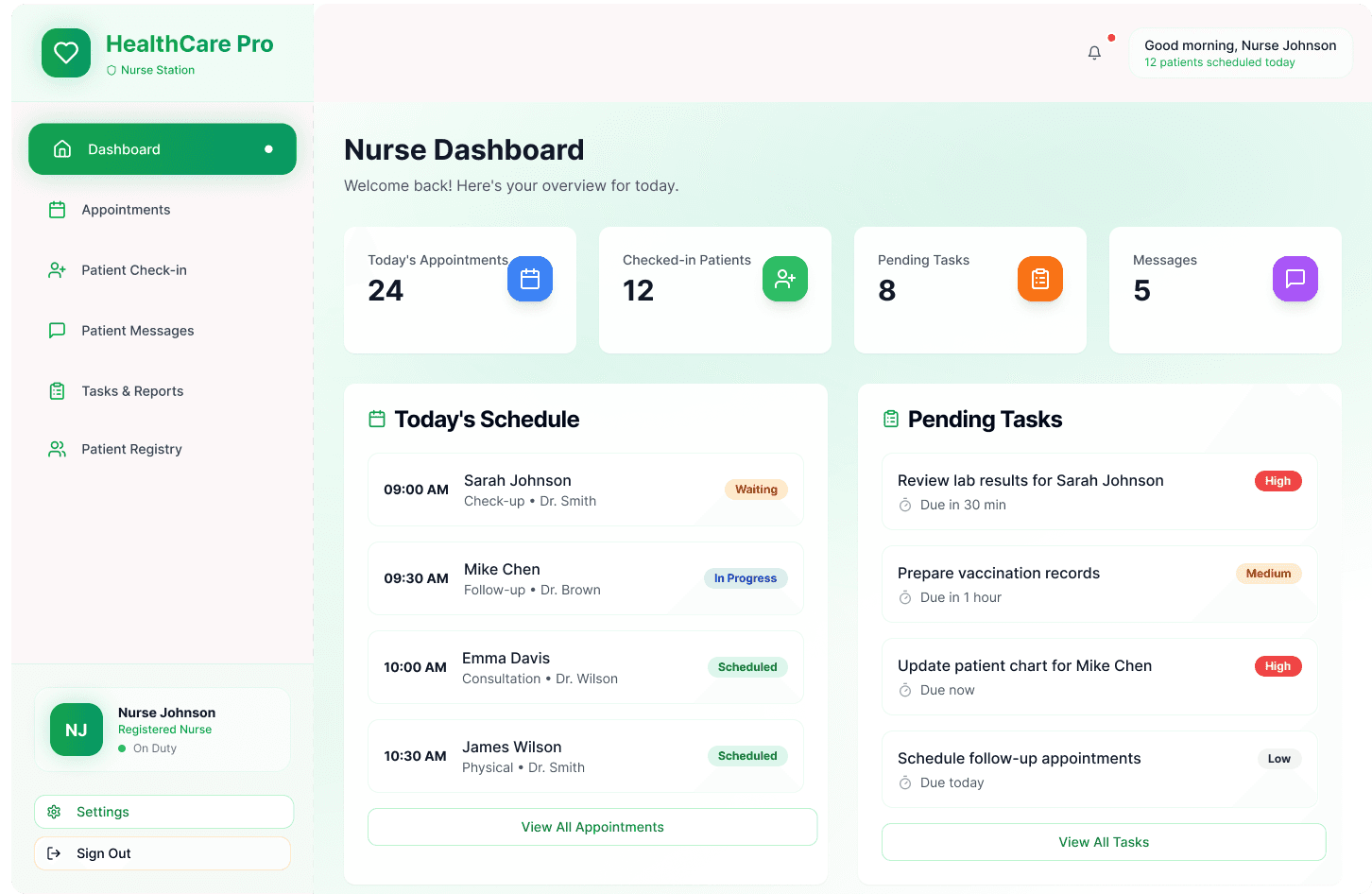The width and height of the screenshot is (1372, 894).
Task: Open Sarah Johnson 09:00 AM appointment
Action: (x=586, y=490)
